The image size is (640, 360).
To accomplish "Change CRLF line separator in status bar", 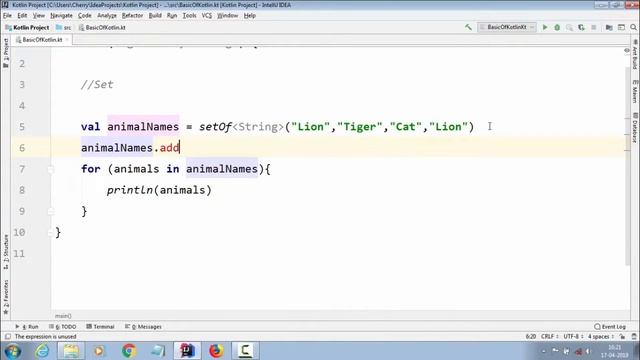I will pyautogui.click(x=549, y=337).
